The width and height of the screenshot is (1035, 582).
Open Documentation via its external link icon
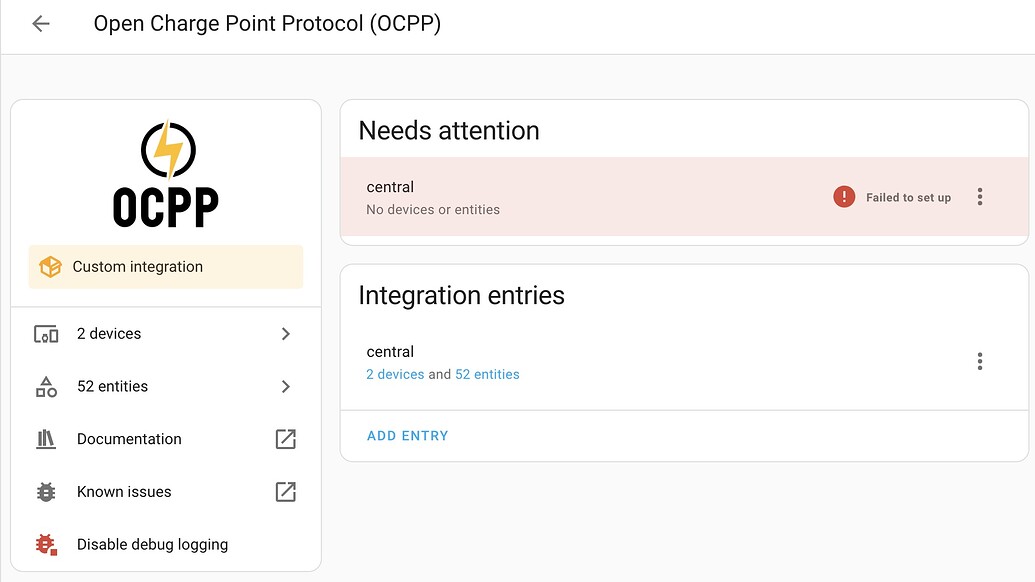pyautogui.click(x=286, y=439)
